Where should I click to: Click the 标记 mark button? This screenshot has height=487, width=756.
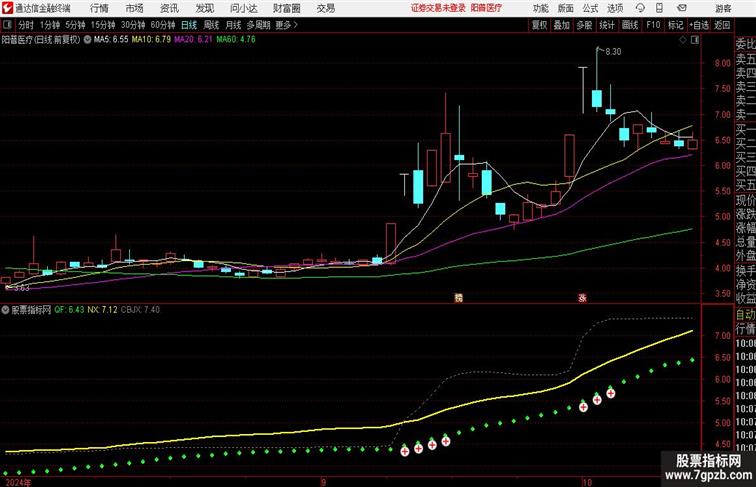point(675,25)
